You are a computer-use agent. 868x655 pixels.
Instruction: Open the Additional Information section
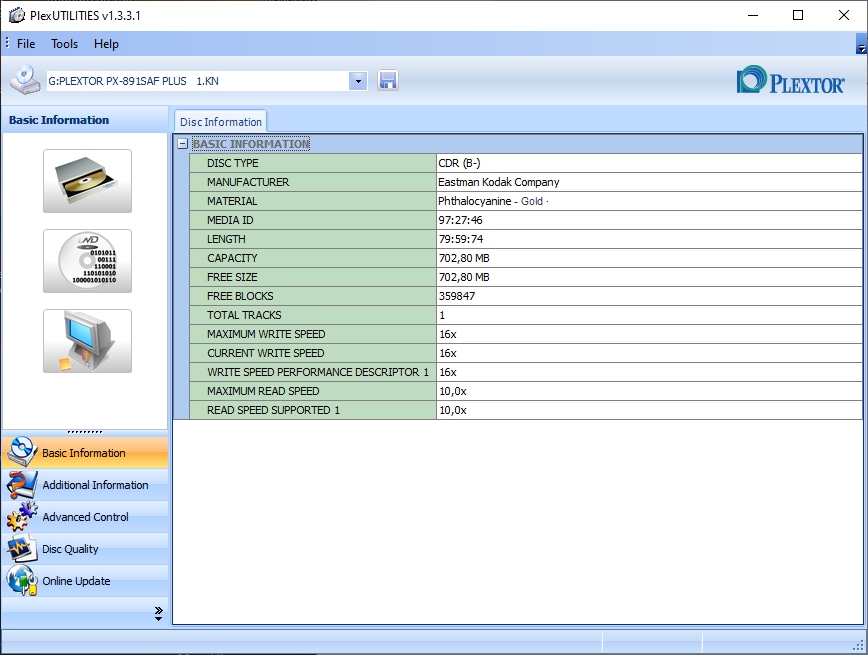pos(95,485)
